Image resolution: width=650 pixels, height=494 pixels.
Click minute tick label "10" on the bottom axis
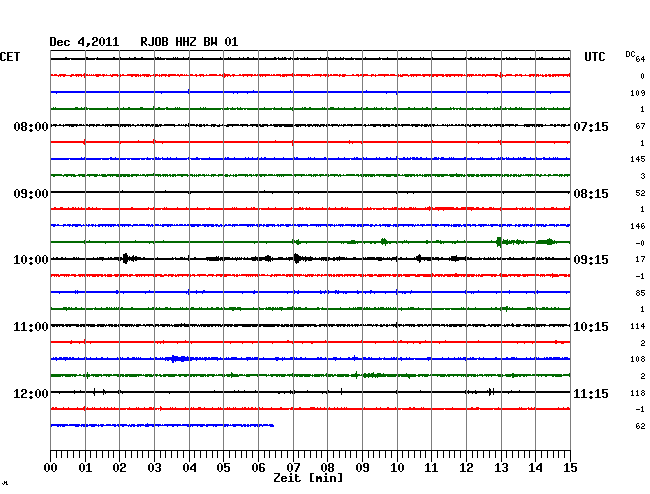(397, 467)
